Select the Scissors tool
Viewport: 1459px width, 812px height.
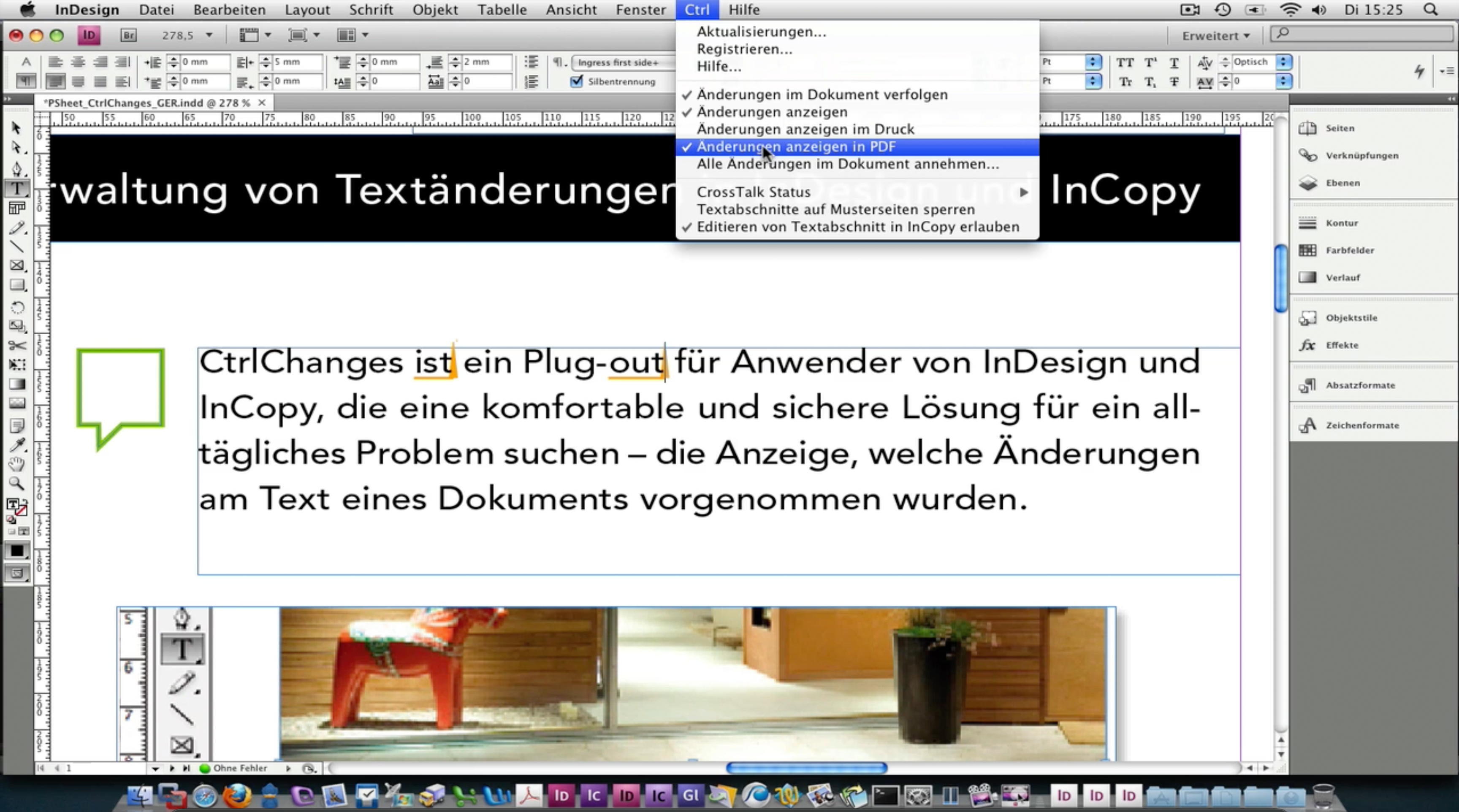coord(17,345)
